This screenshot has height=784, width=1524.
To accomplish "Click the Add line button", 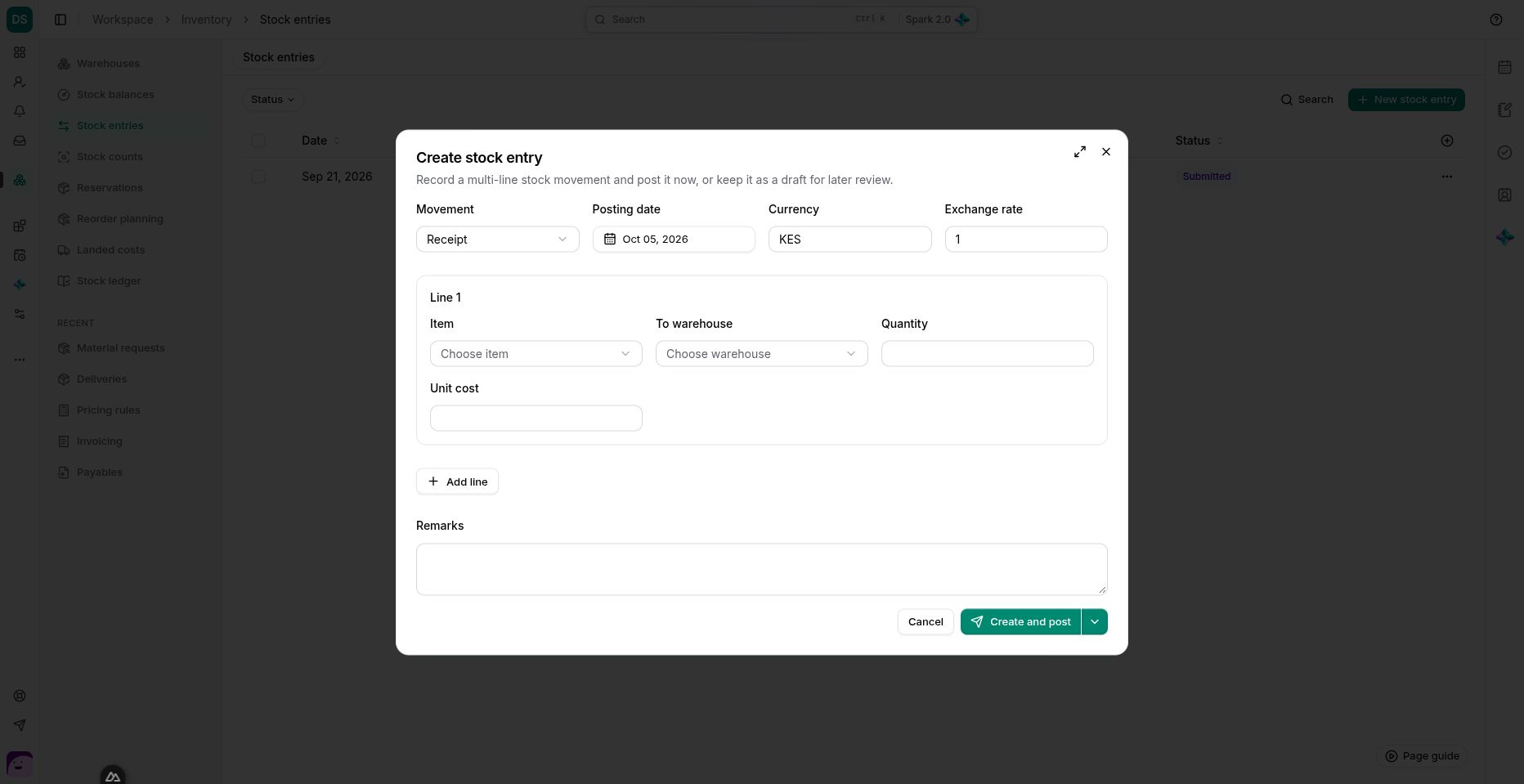I will coord(457,482).
